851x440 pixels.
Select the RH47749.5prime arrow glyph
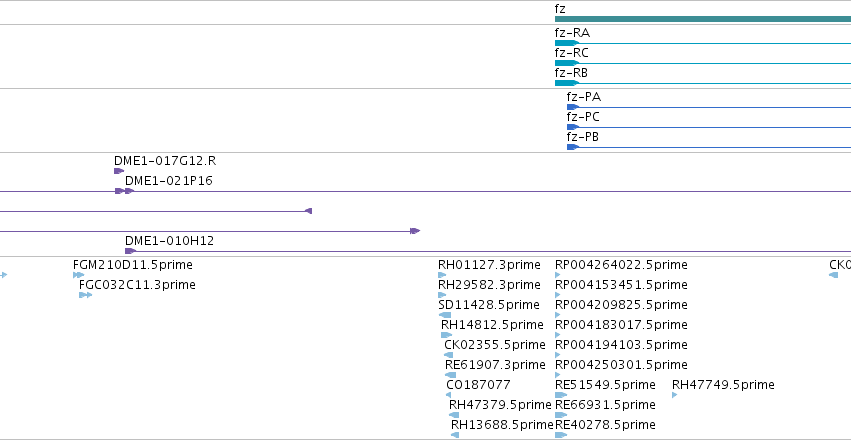675,395
